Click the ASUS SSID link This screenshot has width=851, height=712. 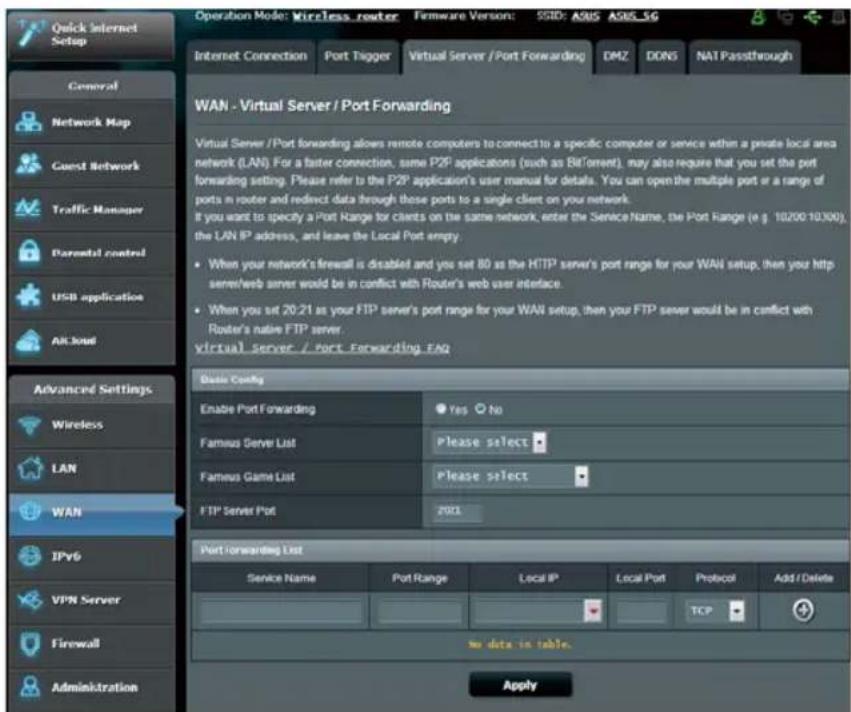tap(585, 16)
